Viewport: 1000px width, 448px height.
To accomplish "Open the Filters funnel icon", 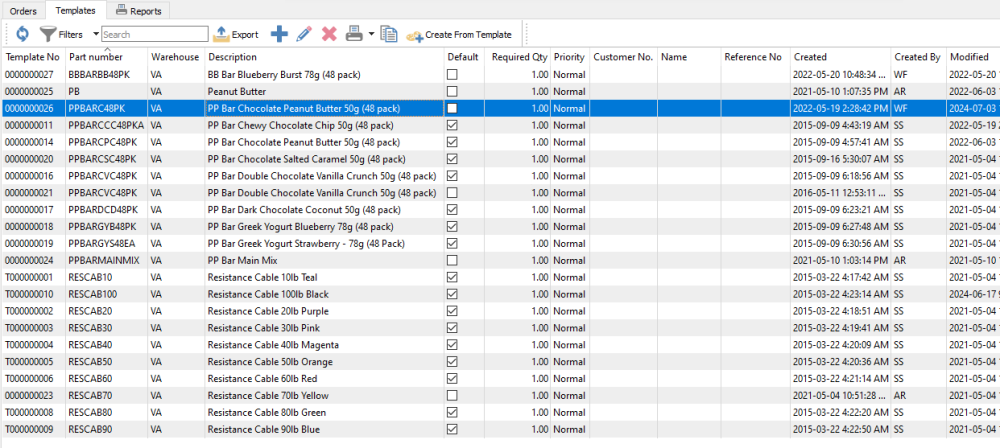I will [48, 34].
